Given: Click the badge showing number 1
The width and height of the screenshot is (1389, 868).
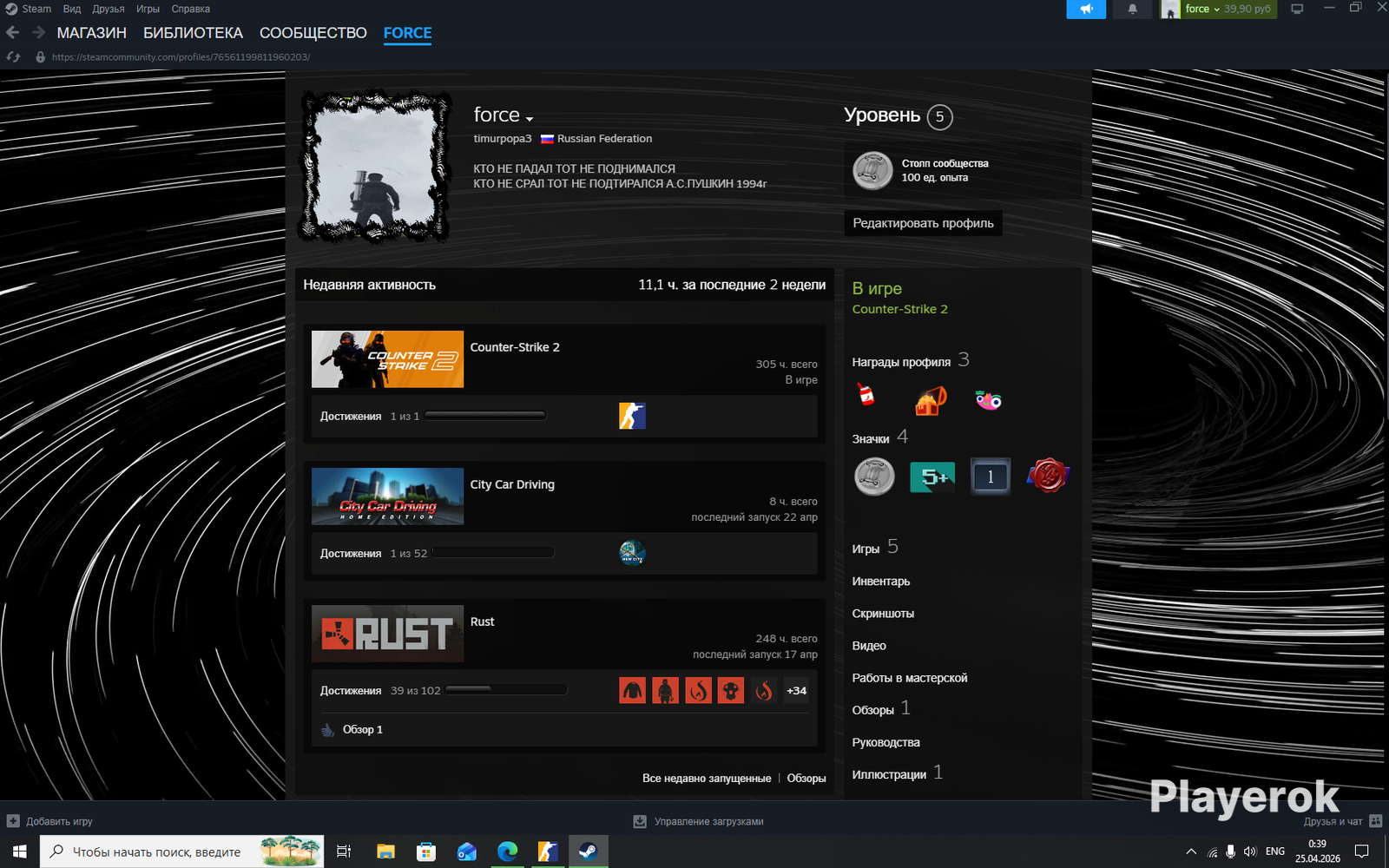Looking at the screenshot, I should pos(990,477).
